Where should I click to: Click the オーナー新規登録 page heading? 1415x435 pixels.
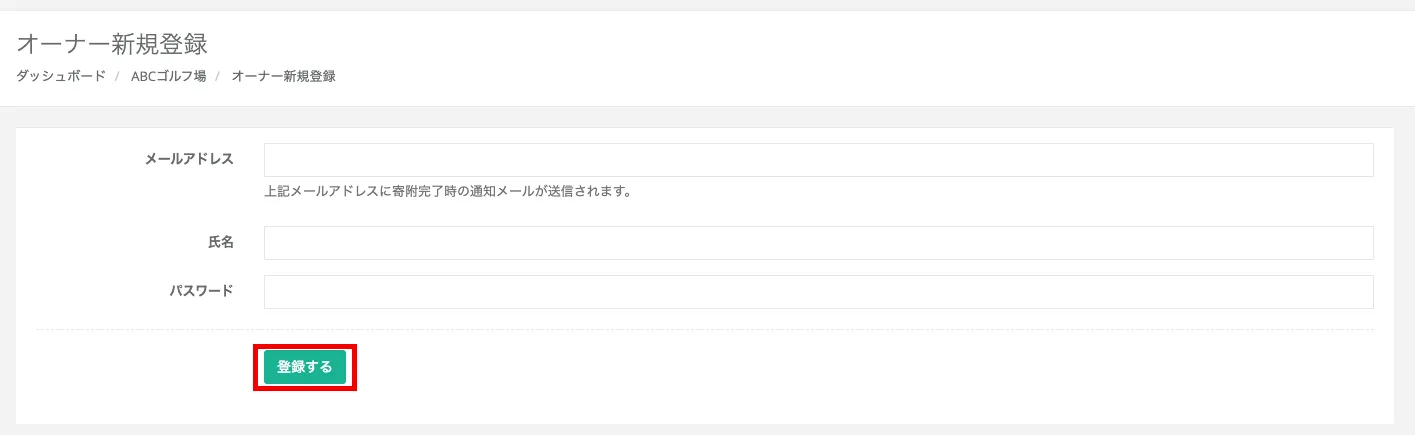tap(112, 44)
